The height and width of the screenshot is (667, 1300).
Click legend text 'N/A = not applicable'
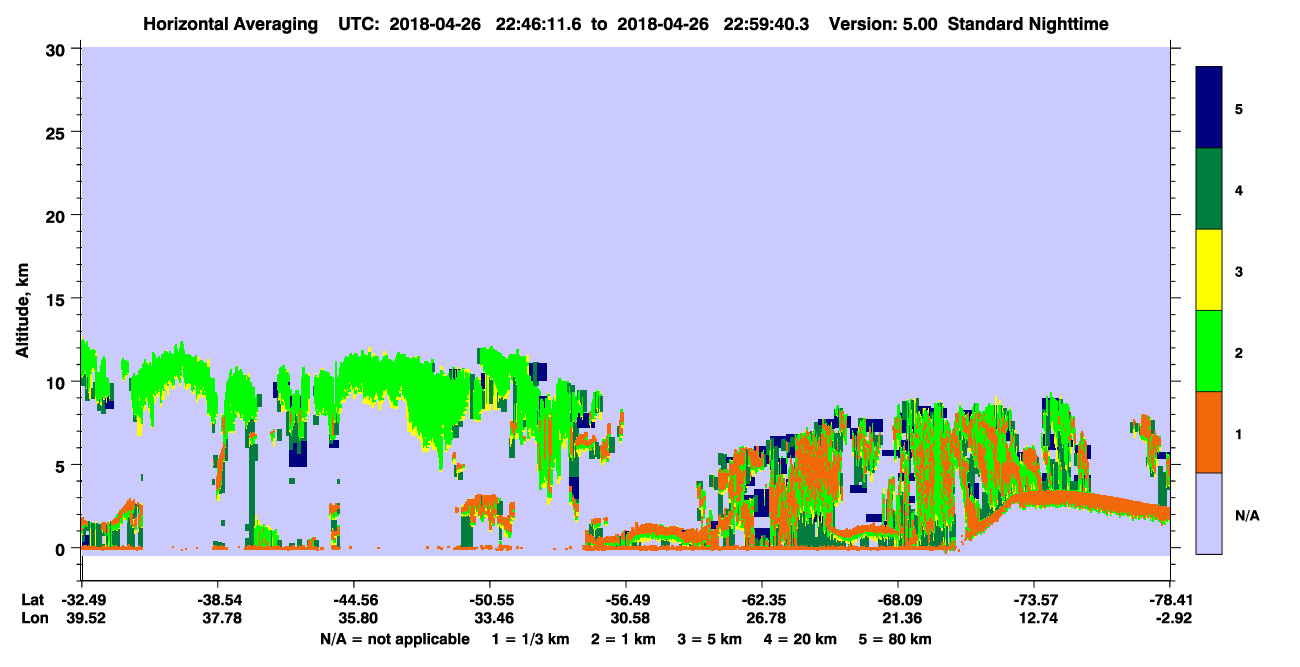(395, 639)
